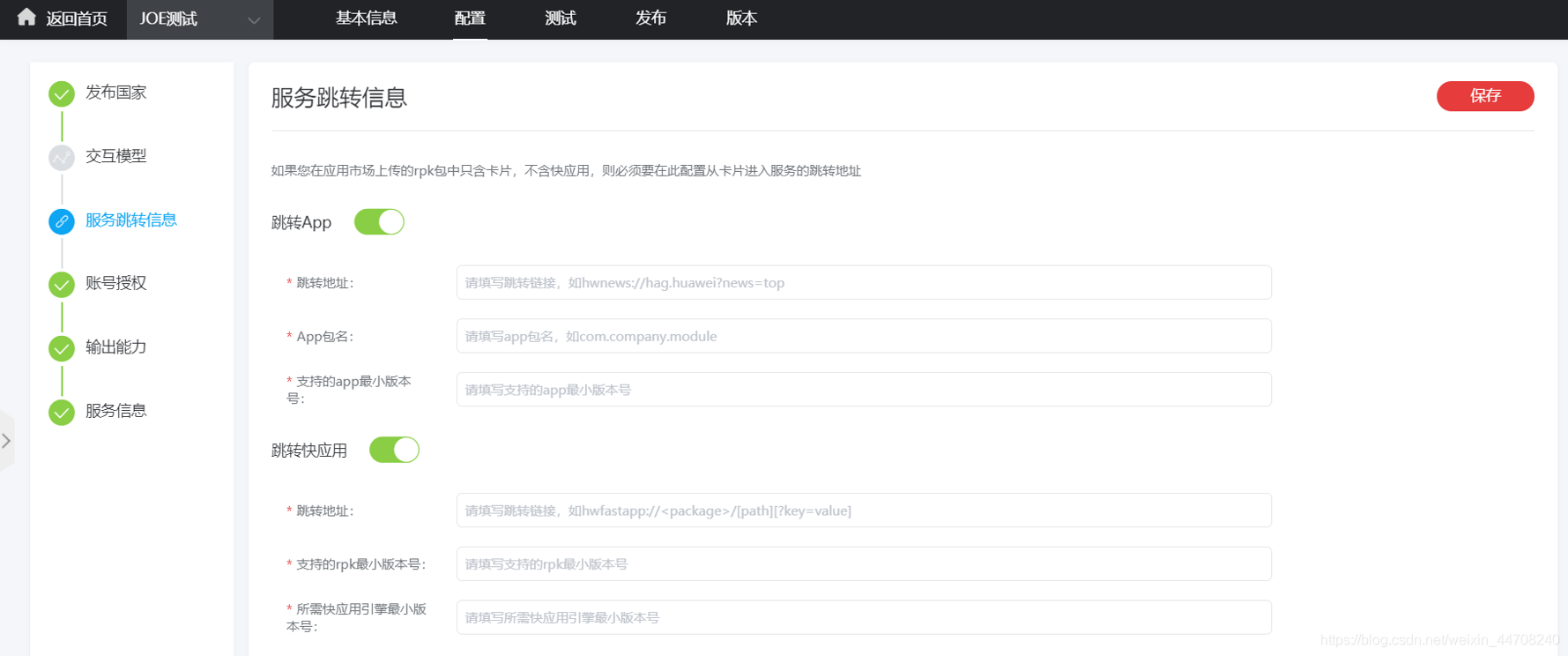This screenshot has width=1568, height=656.
Task: Click the 服务跳转信息 page heading
Action: pos(338,98)
